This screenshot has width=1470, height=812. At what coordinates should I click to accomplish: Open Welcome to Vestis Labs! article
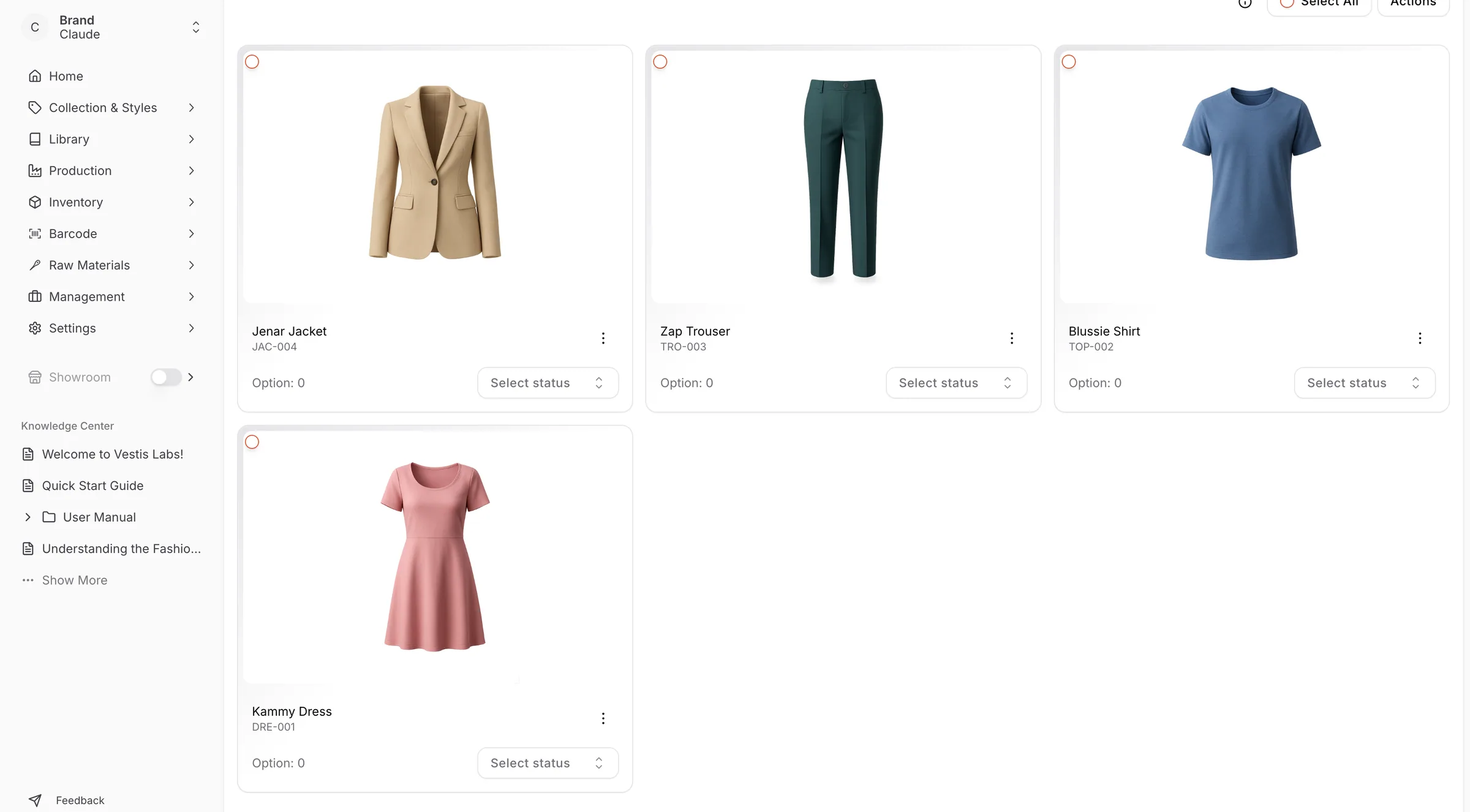click(x=113, y=454)
